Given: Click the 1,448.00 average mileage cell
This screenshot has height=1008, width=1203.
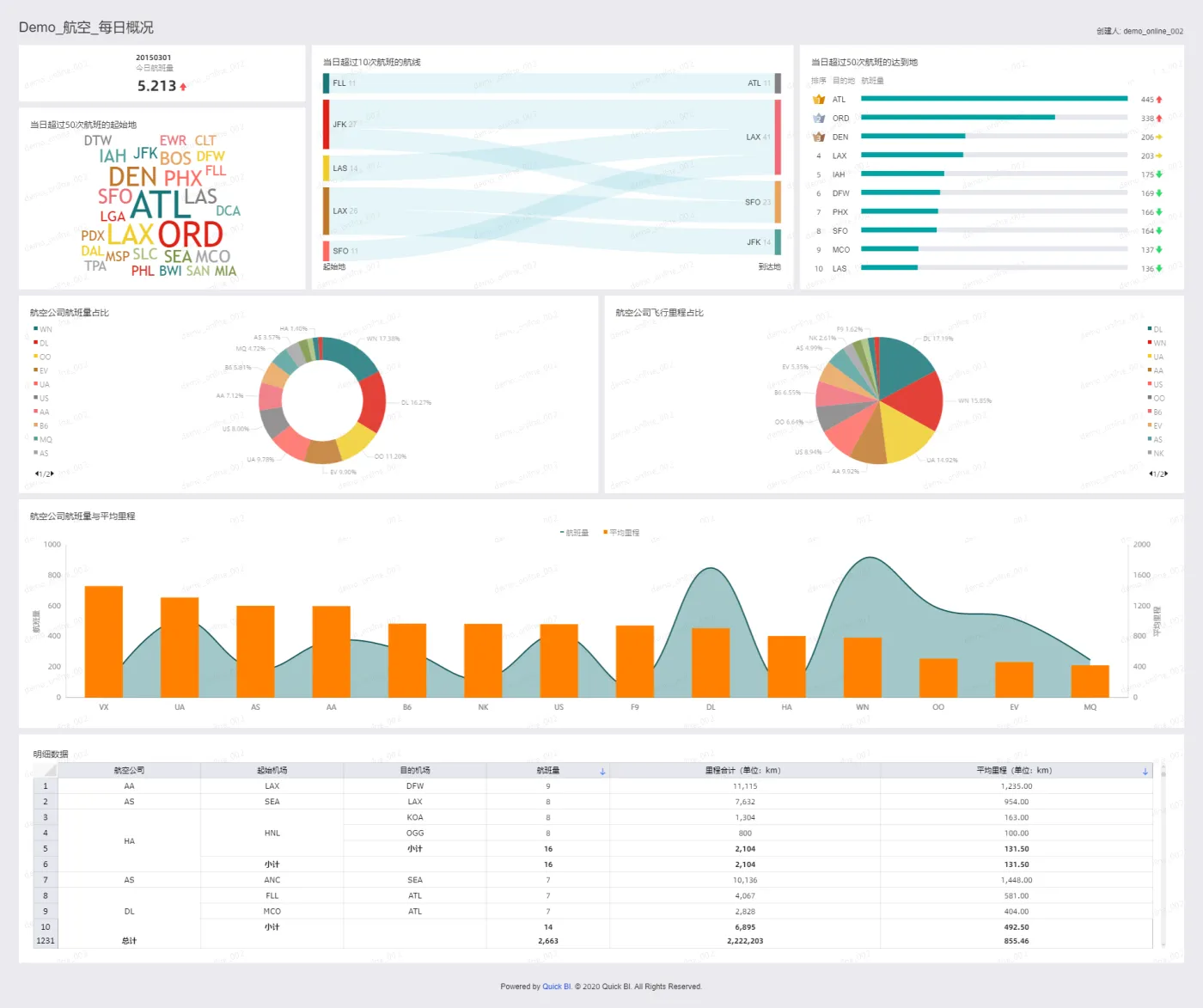Looking at the screenshot, I should (1017, 881).
